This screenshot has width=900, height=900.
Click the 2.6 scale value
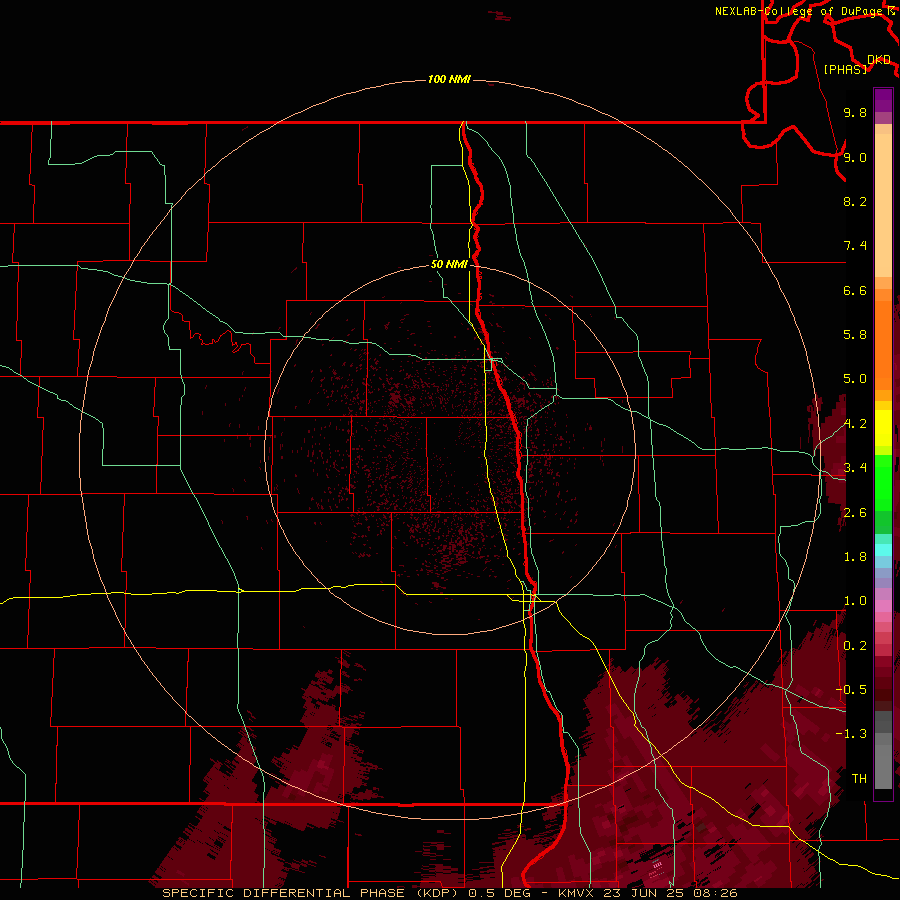[x=855, y=513]
